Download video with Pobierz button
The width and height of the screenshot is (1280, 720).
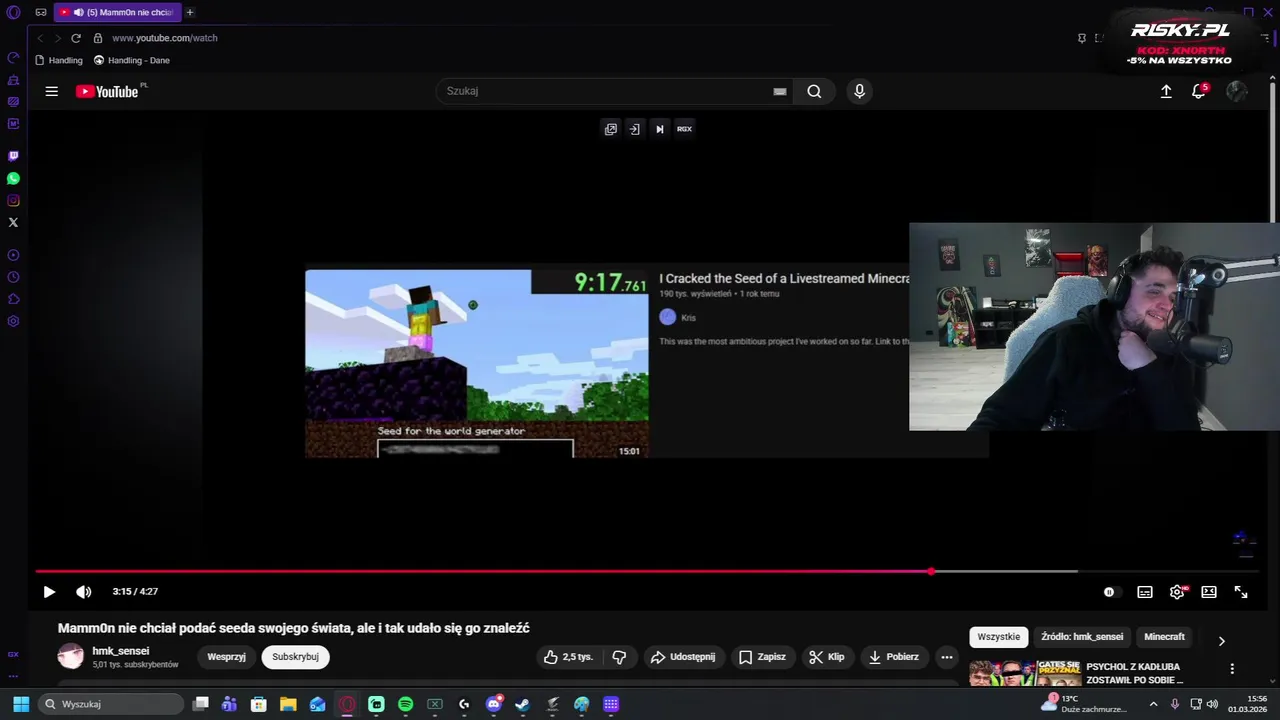893,657
